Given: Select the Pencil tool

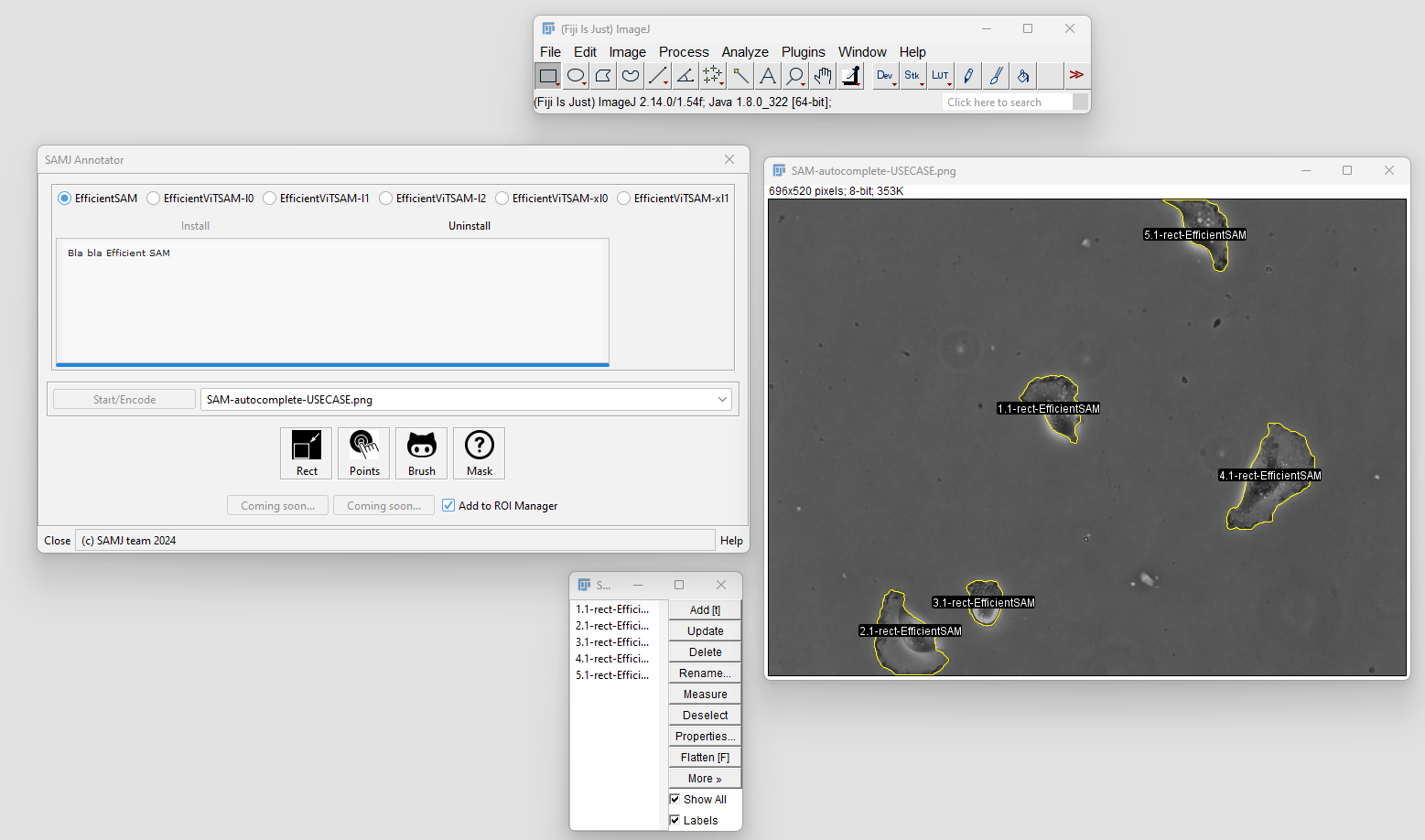Looking at the screenshot, I should click(x=968, y=76).
